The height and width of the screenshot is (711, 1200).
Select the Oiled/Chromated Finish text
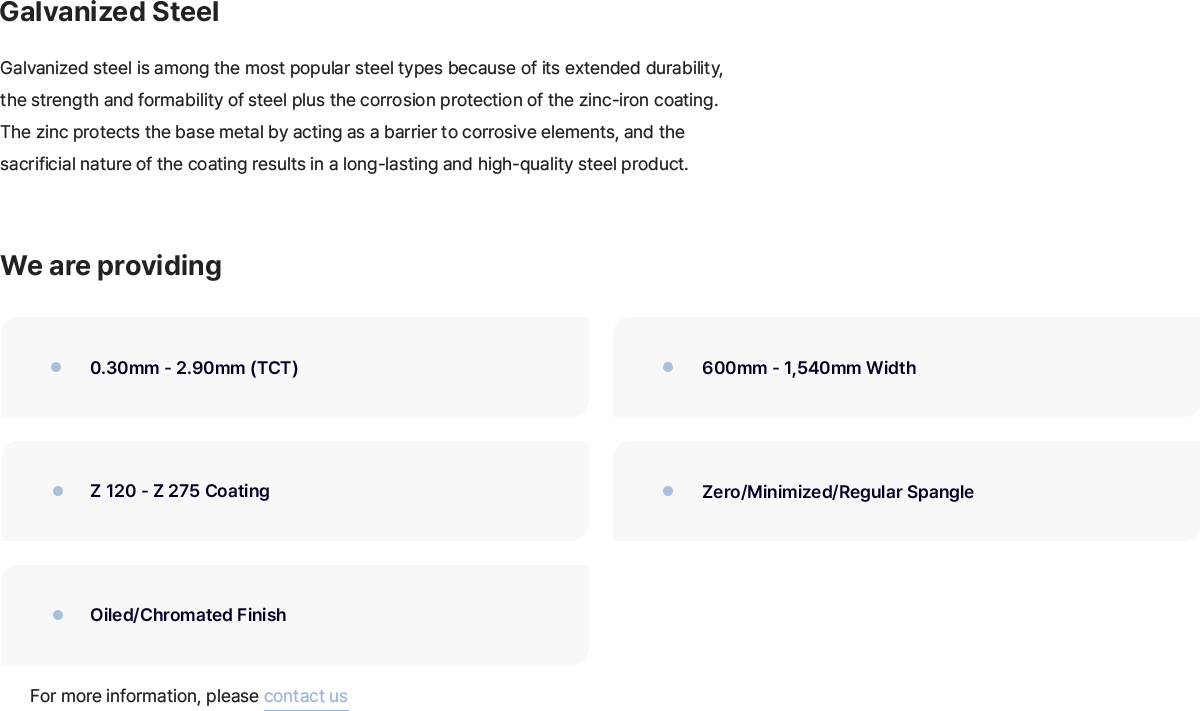188,615
